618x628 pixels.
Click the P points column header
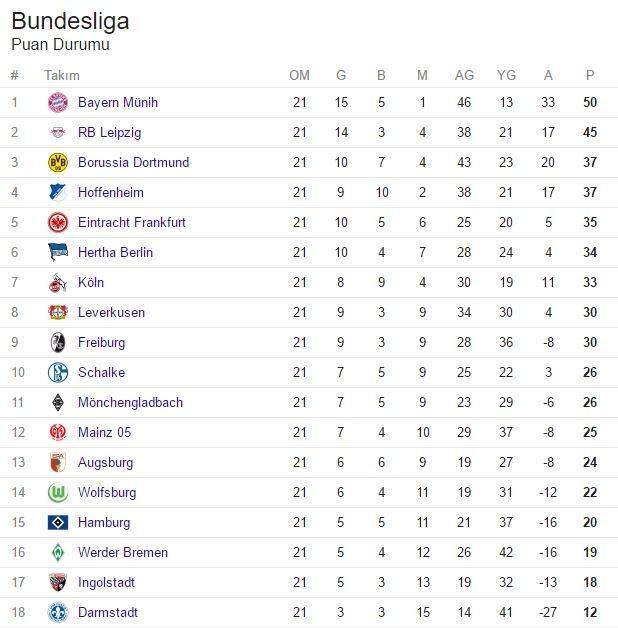tap(590, 75)
